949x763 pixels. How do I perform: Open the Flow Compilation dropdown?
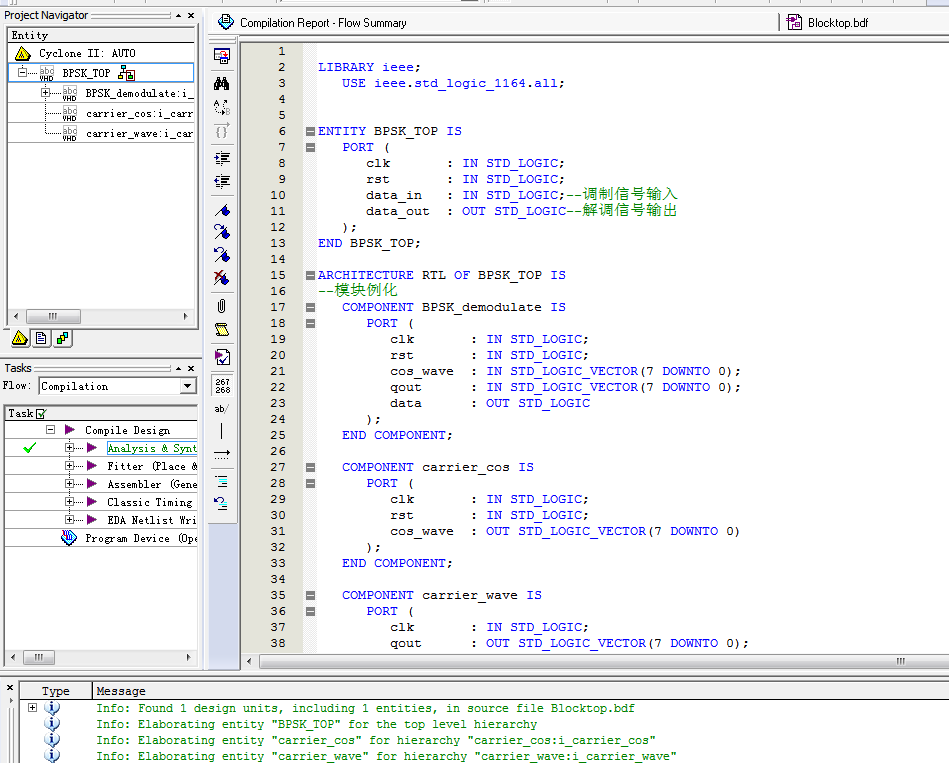(x=188, y=386)
